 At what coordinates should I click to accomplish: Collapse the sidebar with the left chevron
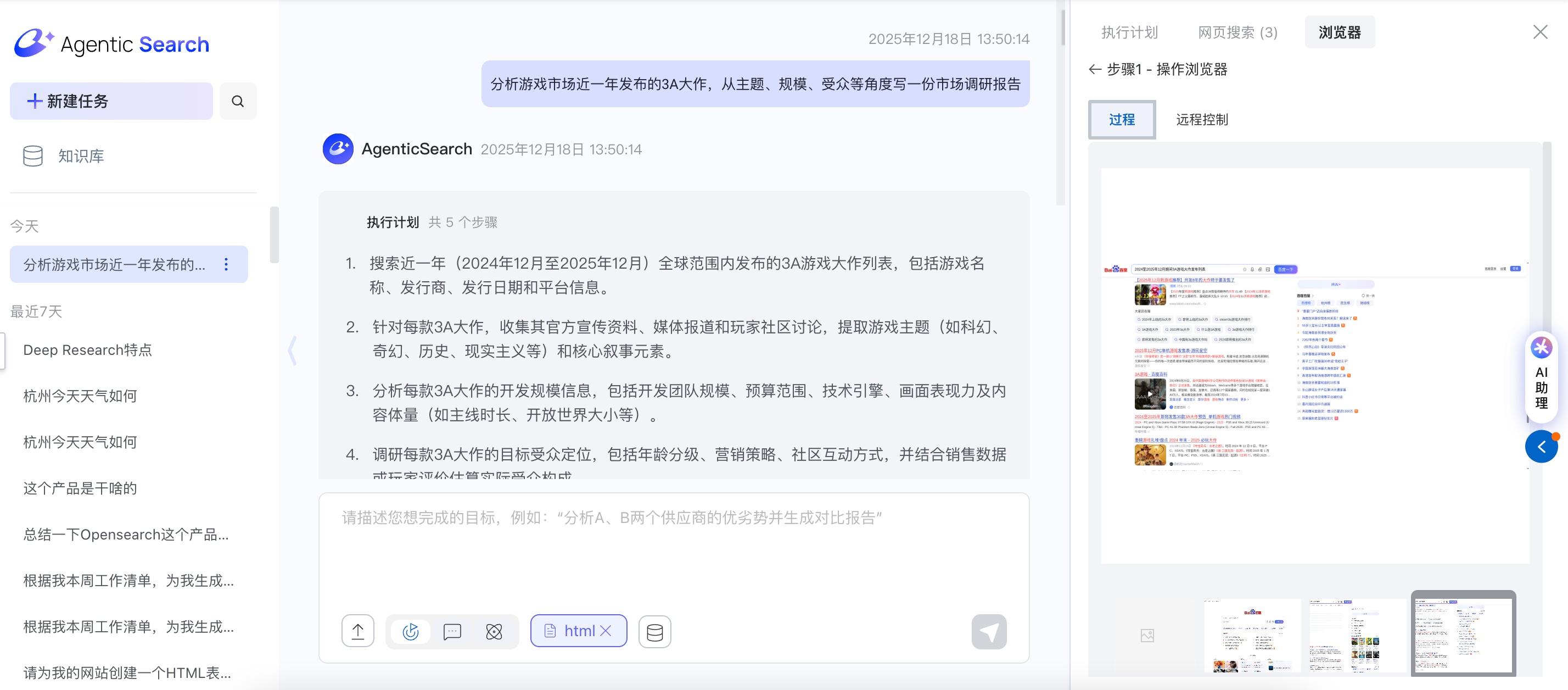(293, 350)
